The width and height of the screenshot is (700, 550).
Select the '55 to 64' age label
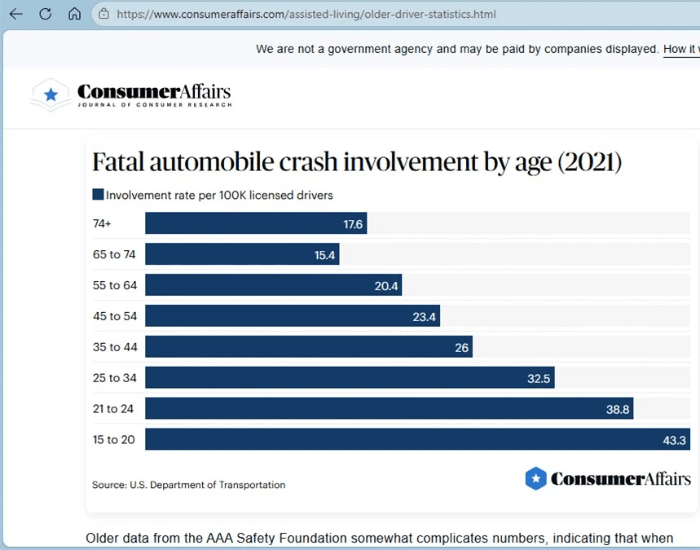[115, 285]
